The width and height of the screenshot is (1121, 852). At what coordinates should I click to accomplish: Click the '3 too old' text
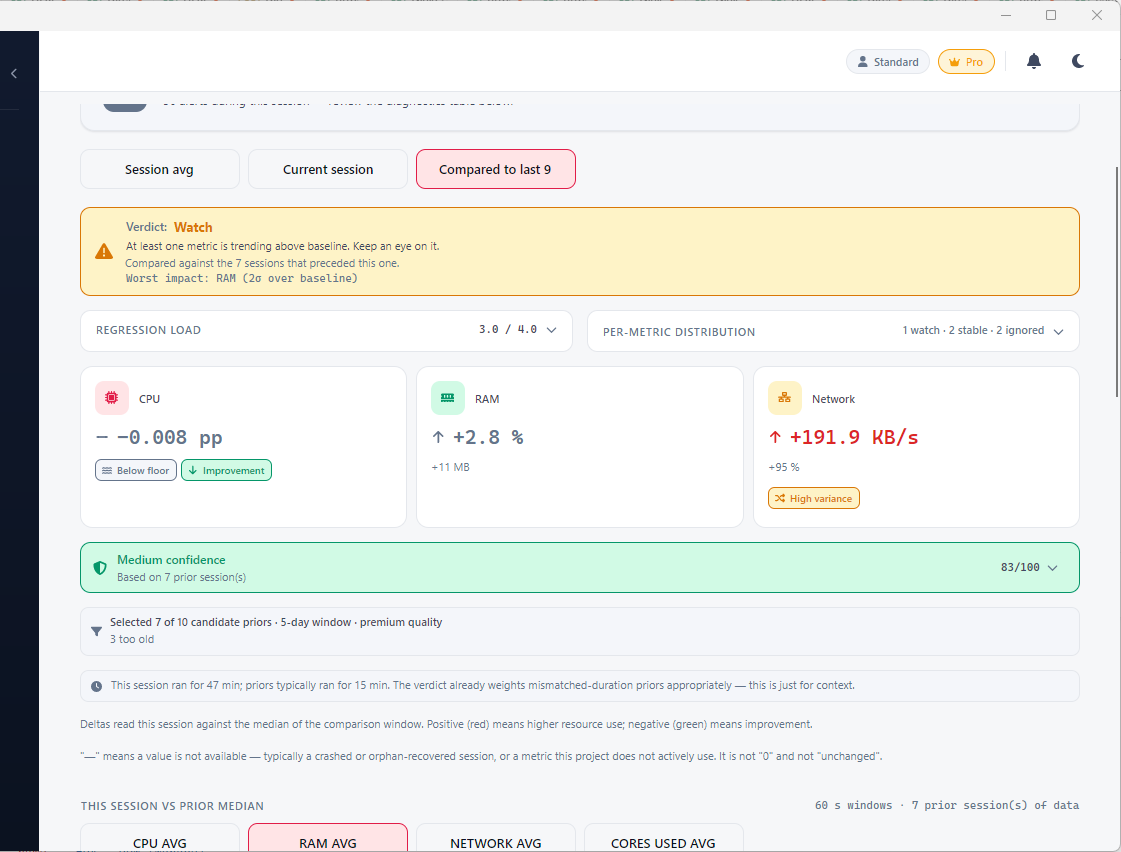pyautogui.click(x=132, y=640)
